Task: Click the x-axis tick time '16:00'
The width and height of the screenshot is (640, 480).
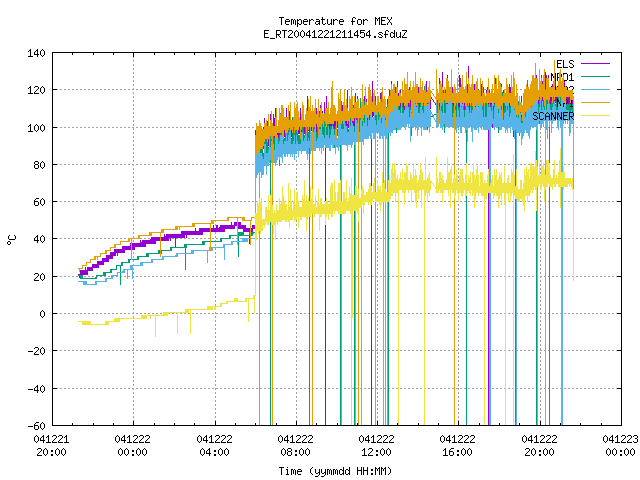Action: point(457,452)
